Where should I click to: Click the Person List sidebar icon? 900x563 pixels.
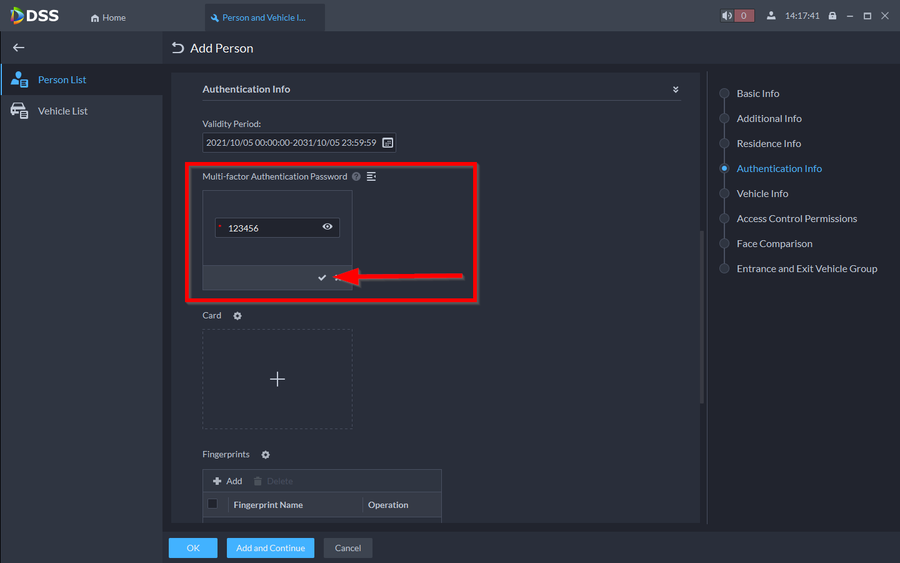[x=20, y=79]
